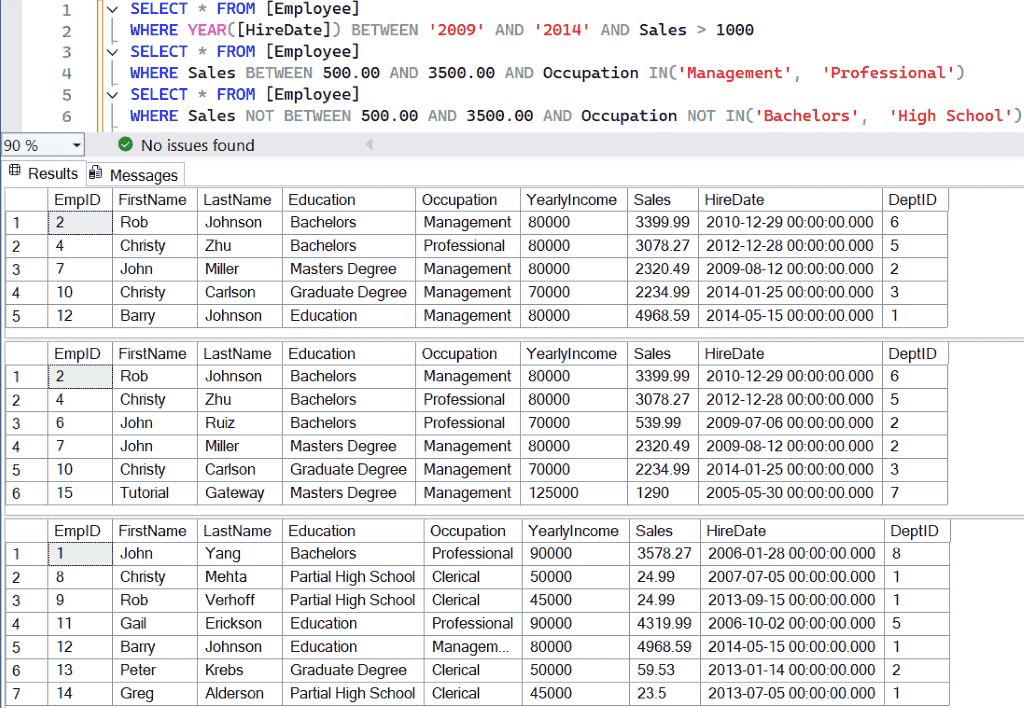Click select-all corner box of first results grid
This screenshot has width=1024, height=708.
click(x=27, y=199)
